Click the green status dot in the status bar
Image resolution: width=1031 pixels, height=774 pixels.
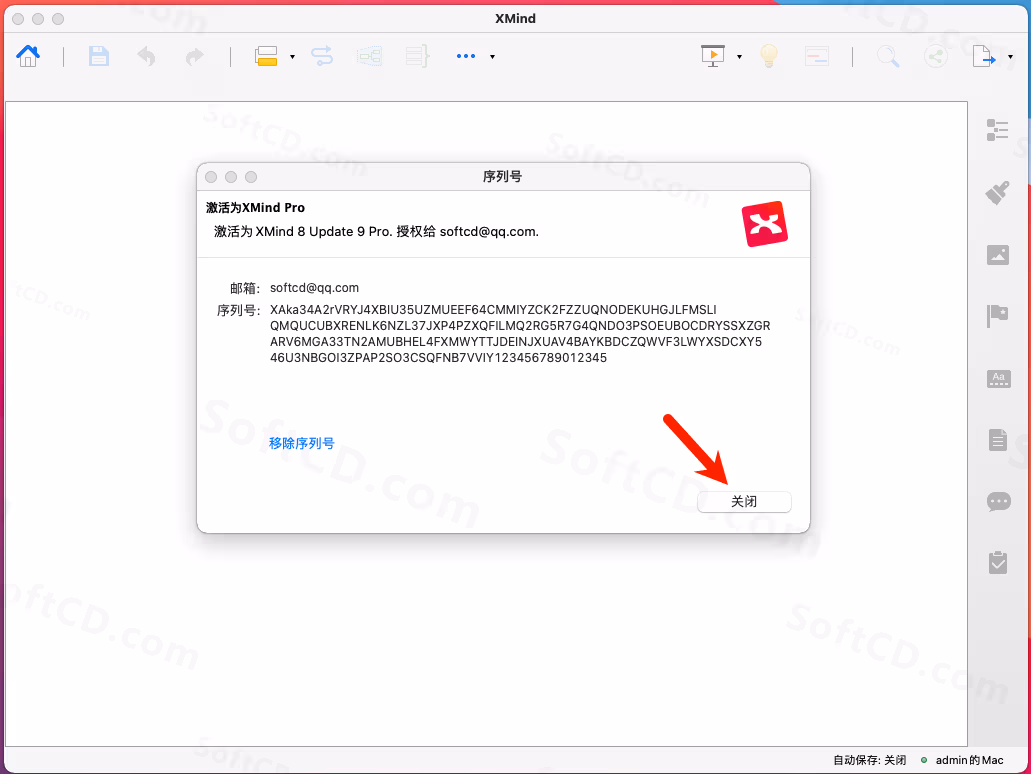924,760
